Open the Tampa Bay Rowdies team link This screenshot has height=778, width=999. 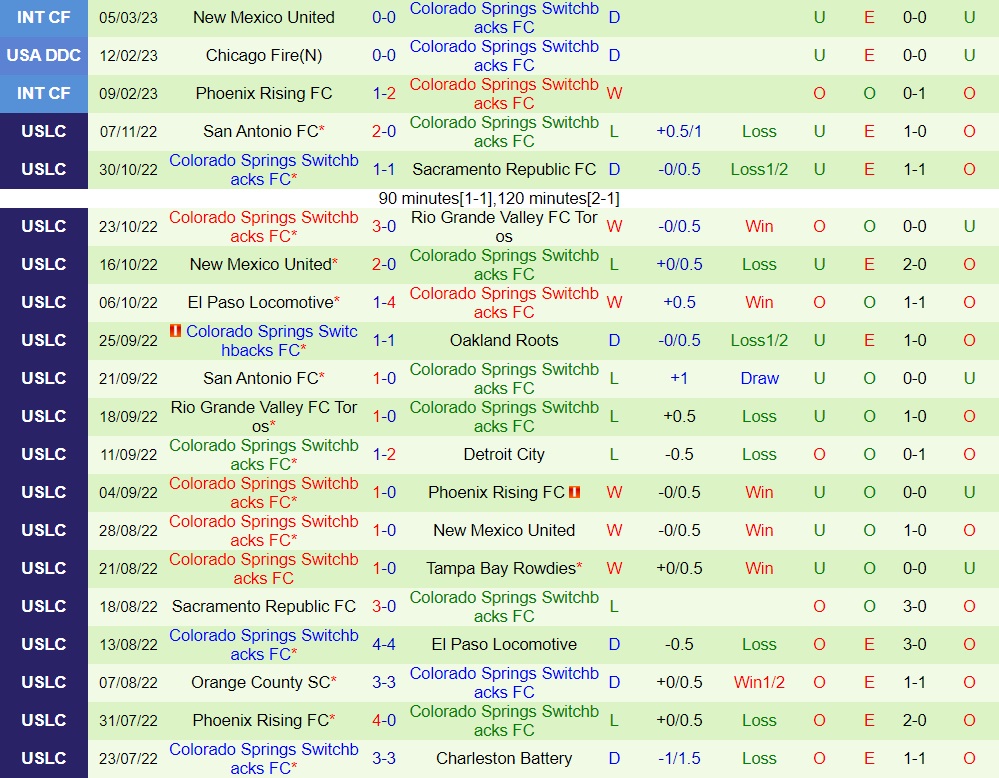pyautogui.click(x=501, y=568)
